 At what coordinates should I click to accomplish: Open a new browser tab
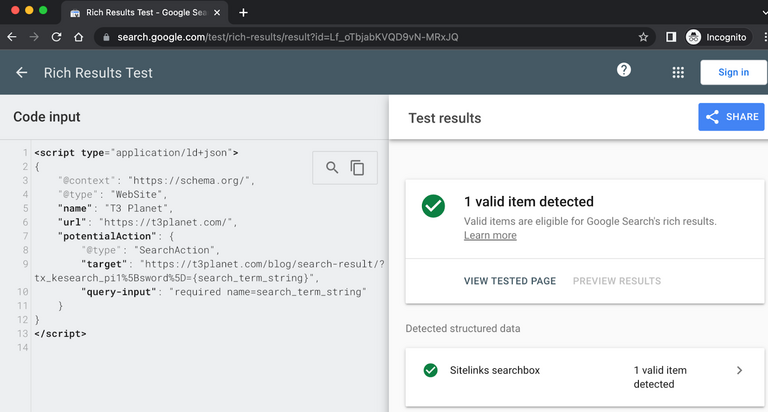coord(243,12)
